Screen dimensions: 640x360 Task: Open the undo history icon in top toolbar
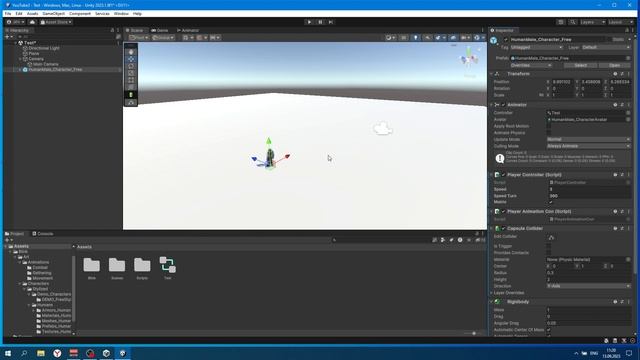click(x=561, y=22)
